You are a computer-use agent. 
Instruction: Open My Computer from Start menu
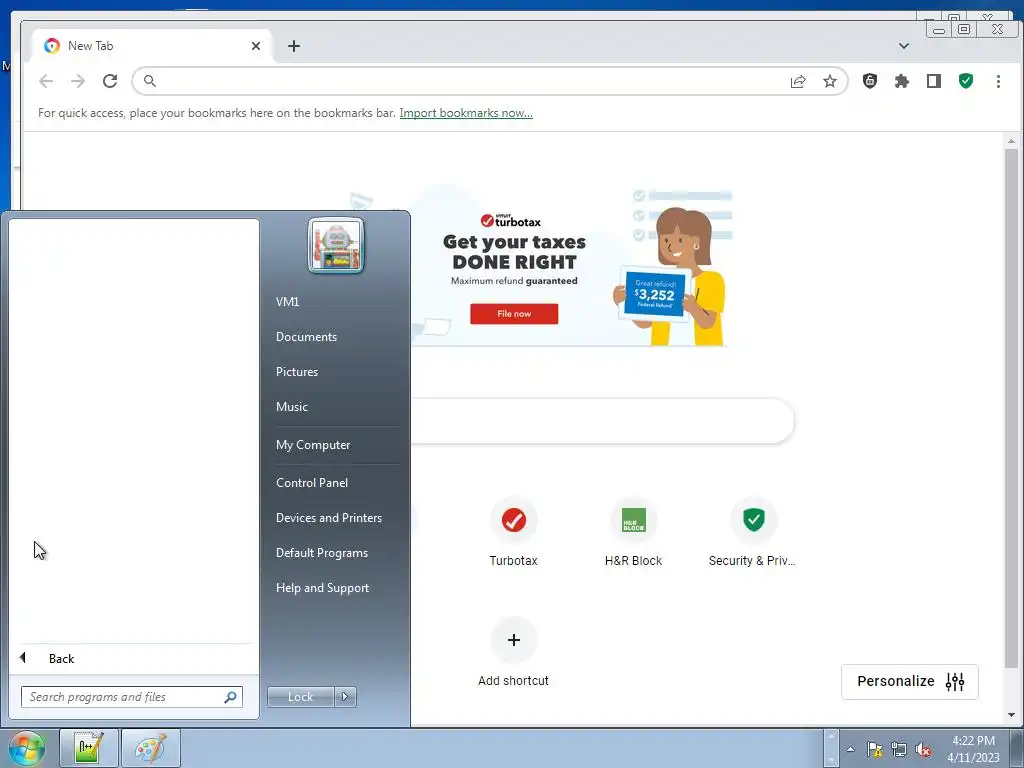click(x=313, y=445)
